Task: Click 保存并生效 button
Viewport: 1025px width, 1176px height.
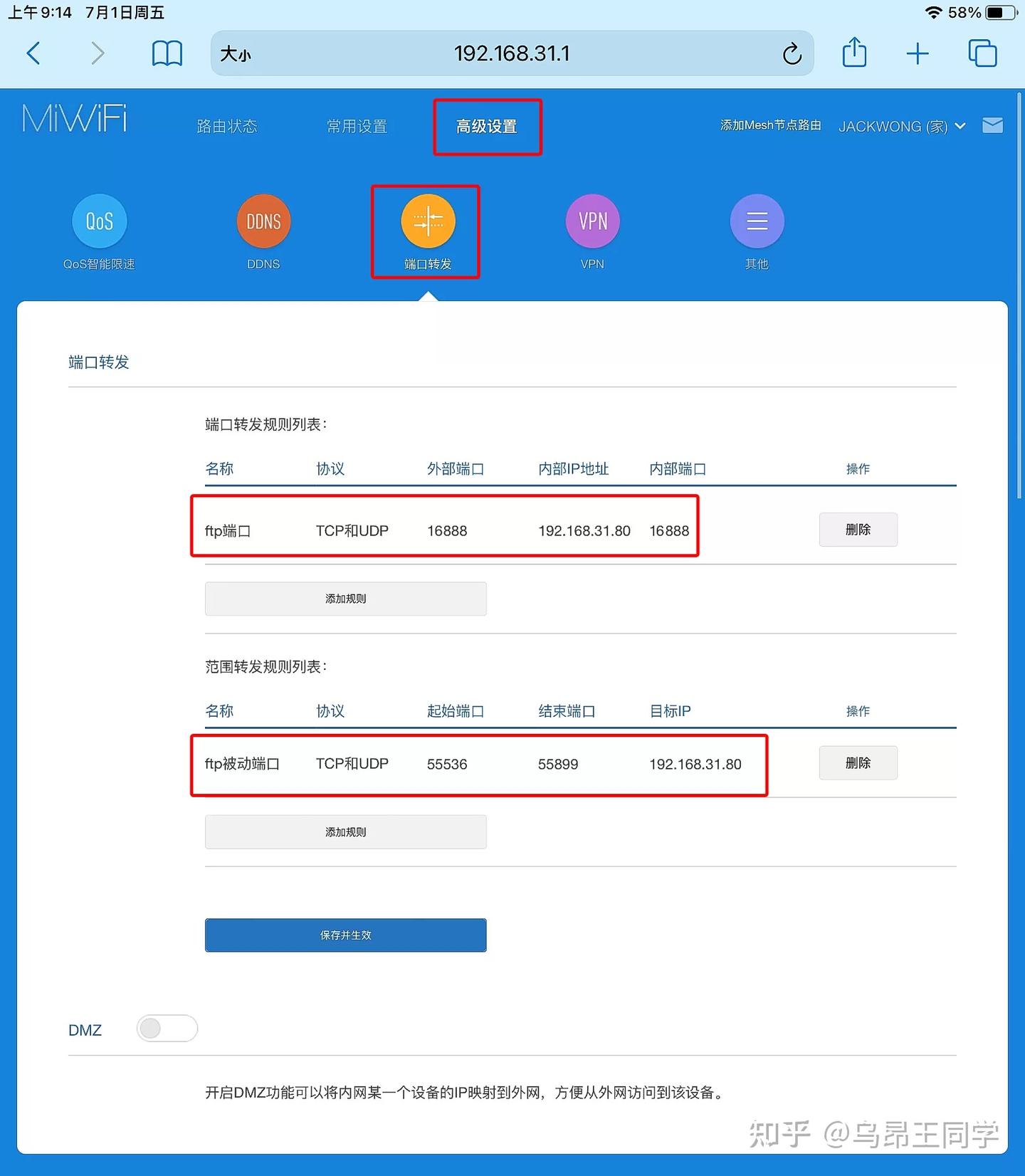Action: 345,935
